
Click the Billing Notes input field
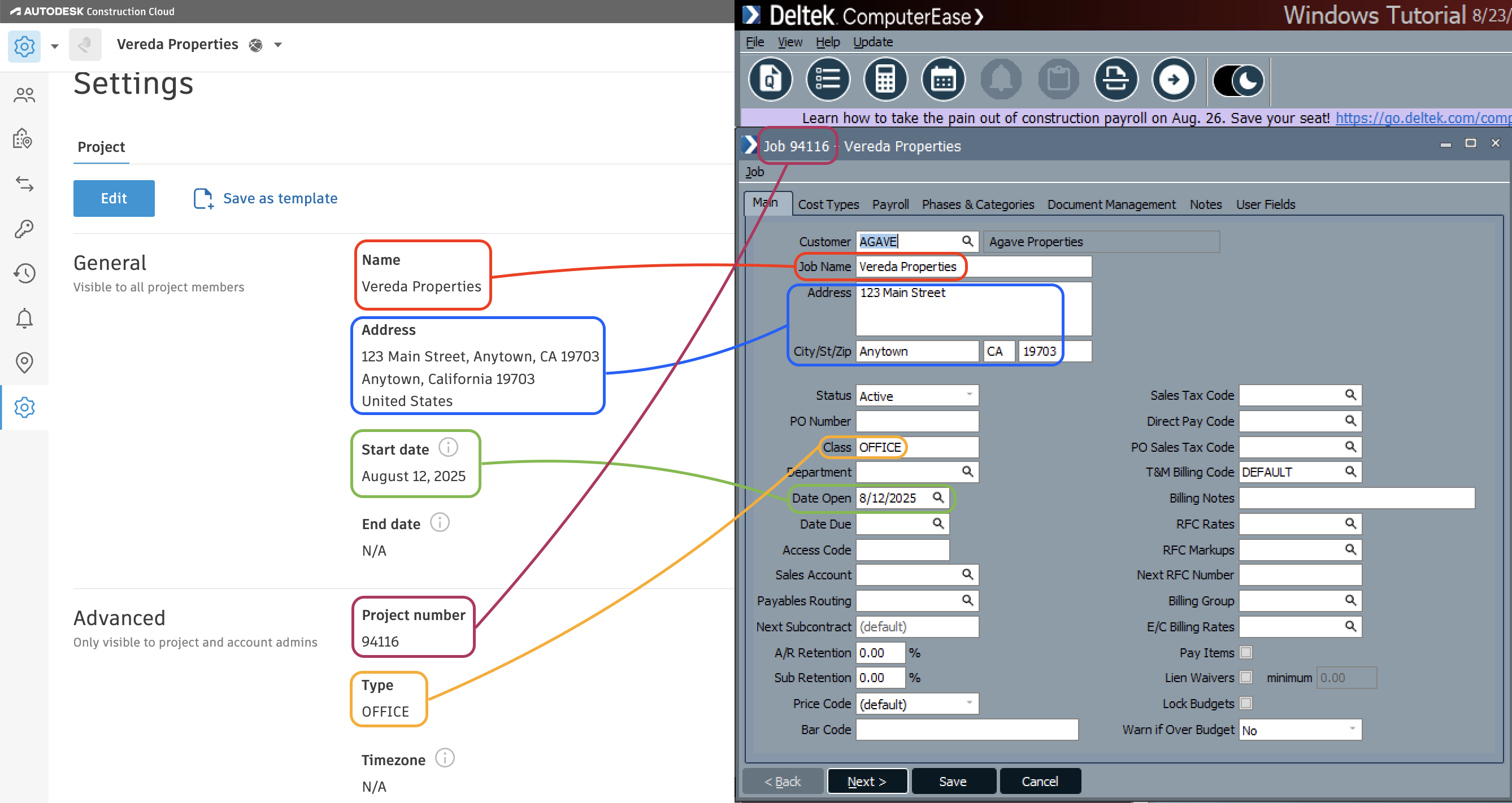click(1357, 498)
